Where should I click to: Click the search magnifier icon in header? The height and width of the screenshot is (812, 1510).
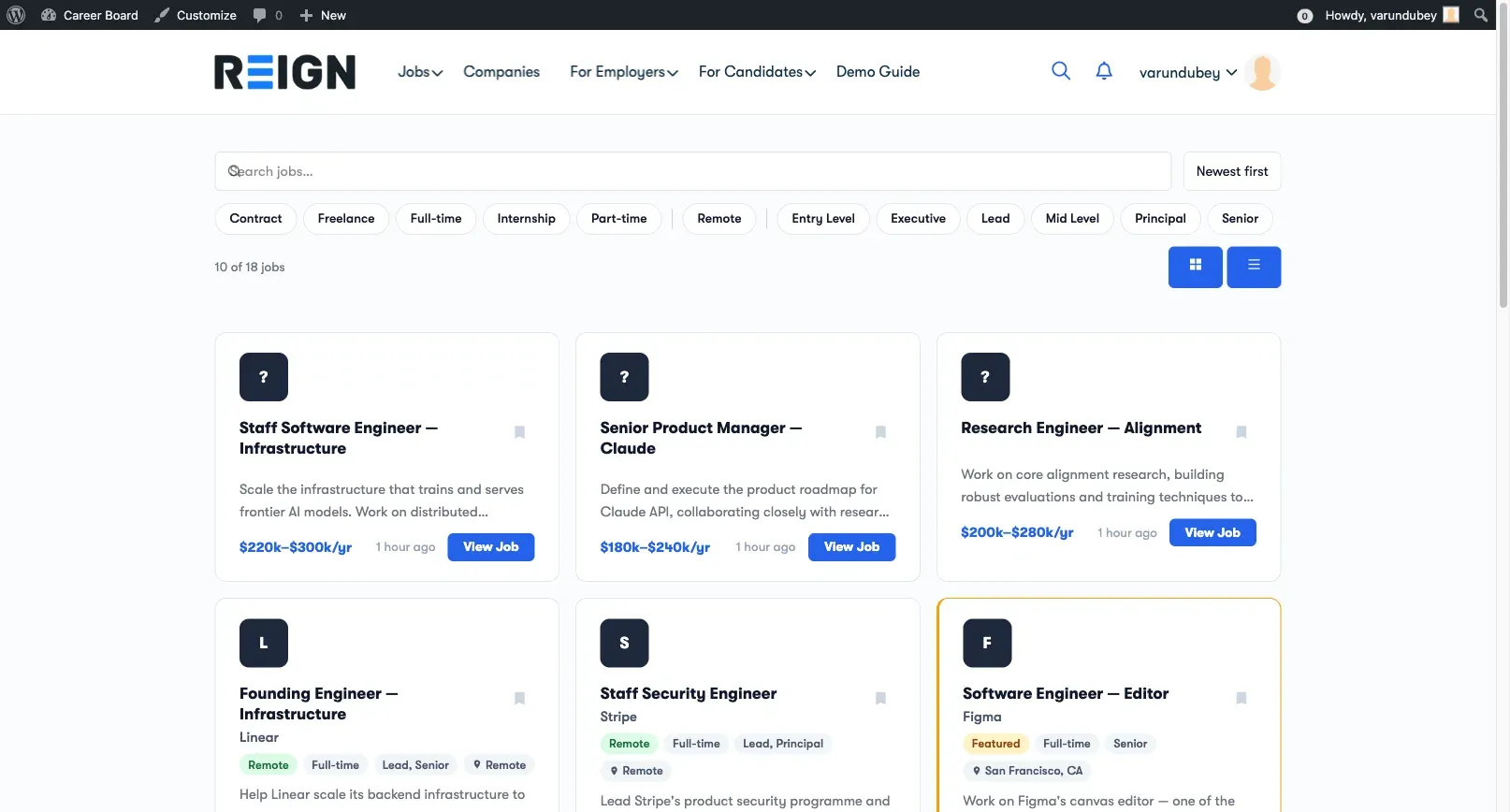(x=1060, y=71)
